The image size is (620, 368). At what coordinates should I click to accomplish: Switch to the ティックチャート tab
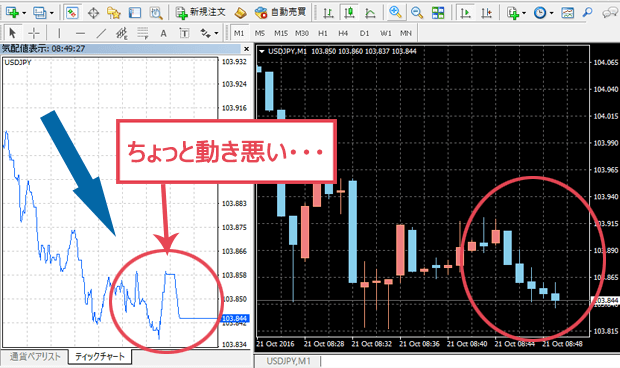100,357
